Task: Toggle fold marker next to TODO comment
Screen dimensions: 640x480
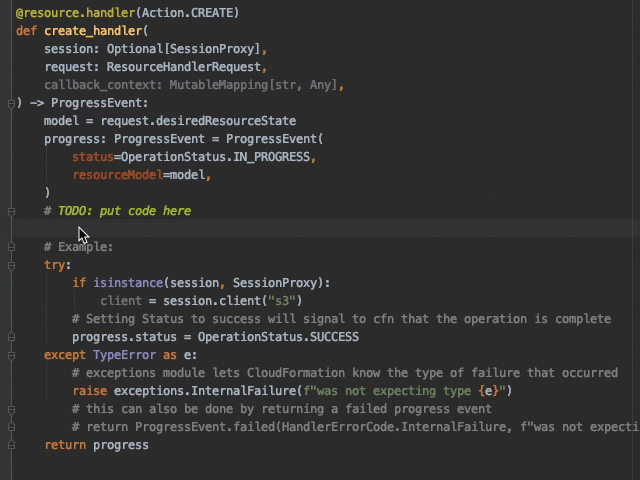Action: point(11,211)
